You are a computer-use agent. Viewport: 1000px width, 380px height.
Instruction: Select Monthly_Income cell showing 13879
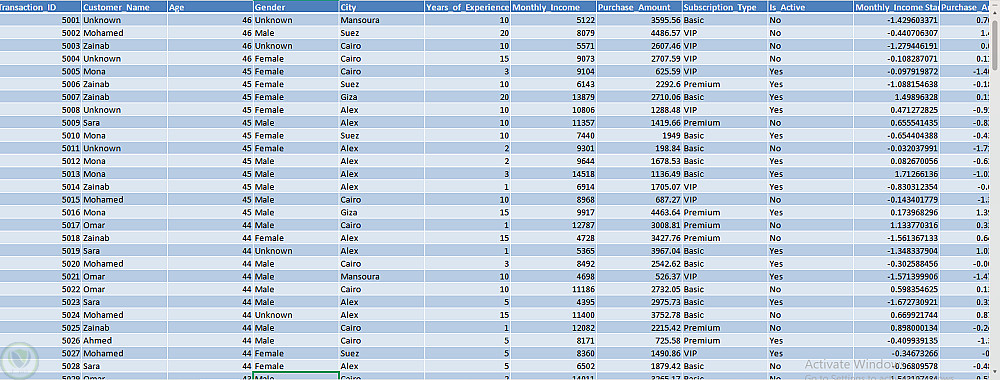tap(553, 97)
